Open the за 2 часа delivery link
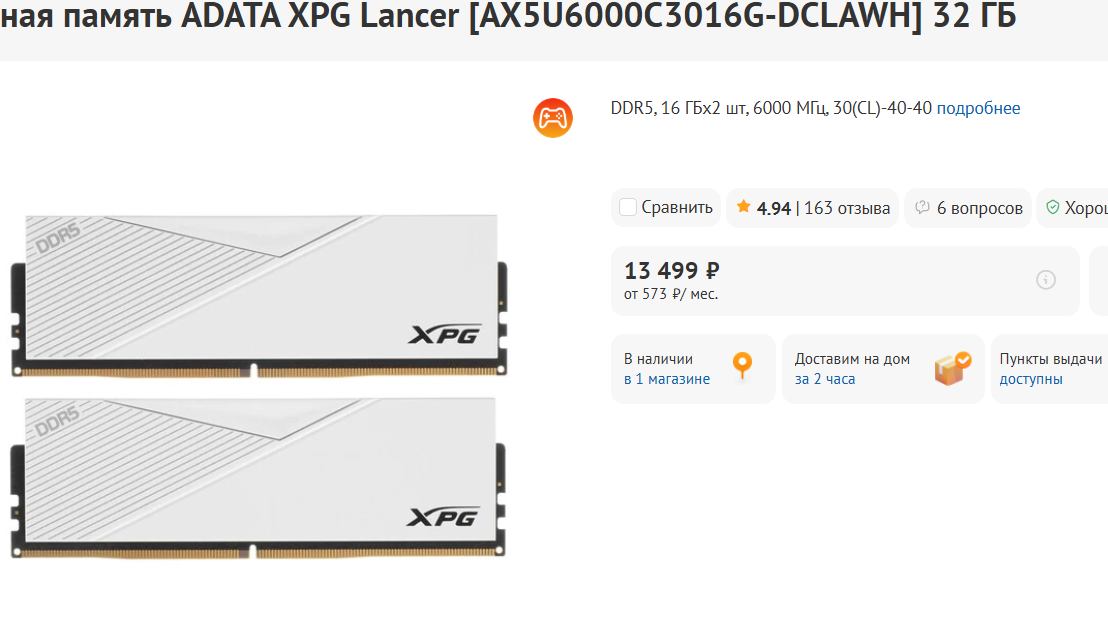The height and width of the screenshot is (631, 1108). pos(825,379)
